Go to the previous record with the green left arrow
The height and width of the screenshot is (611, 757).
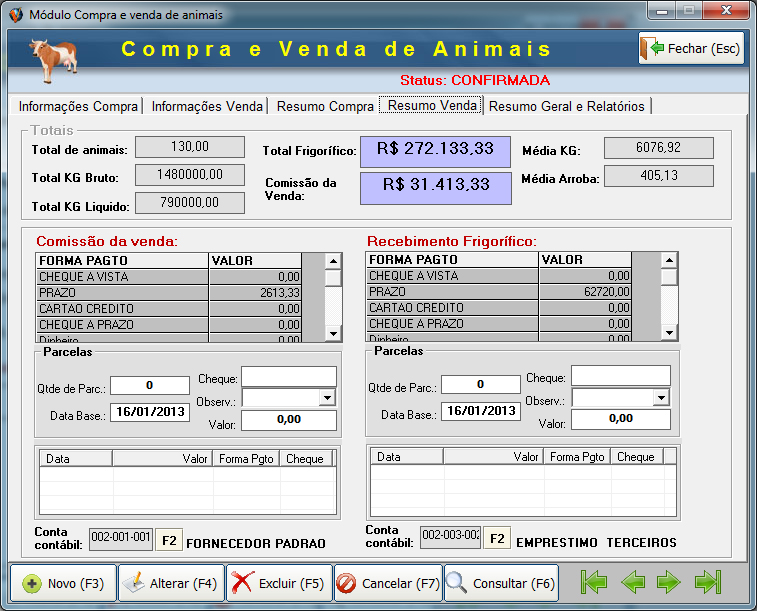[633, 582]
